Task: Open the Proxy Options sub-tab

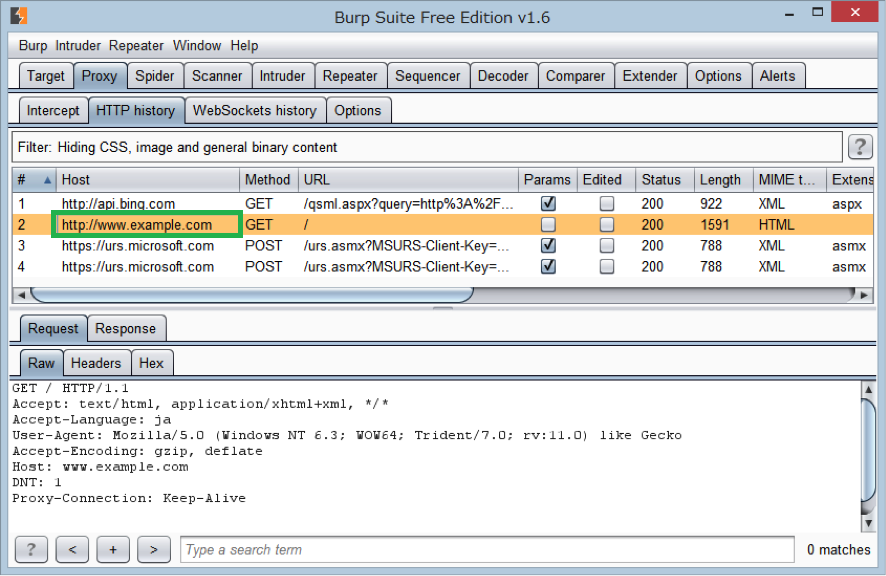Action: pos(358,111)
